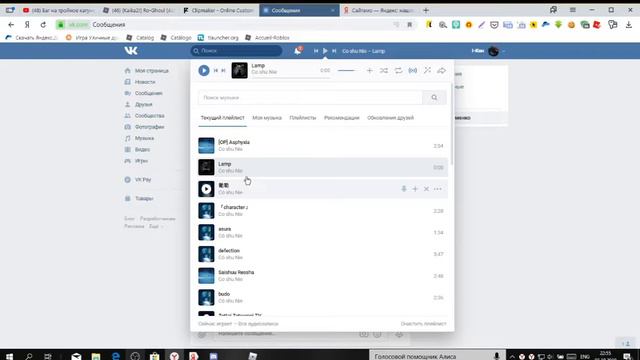This screenshot has height=360, width=640.
Task: Switch to the Обновления друзей tab
Action: 390,118
